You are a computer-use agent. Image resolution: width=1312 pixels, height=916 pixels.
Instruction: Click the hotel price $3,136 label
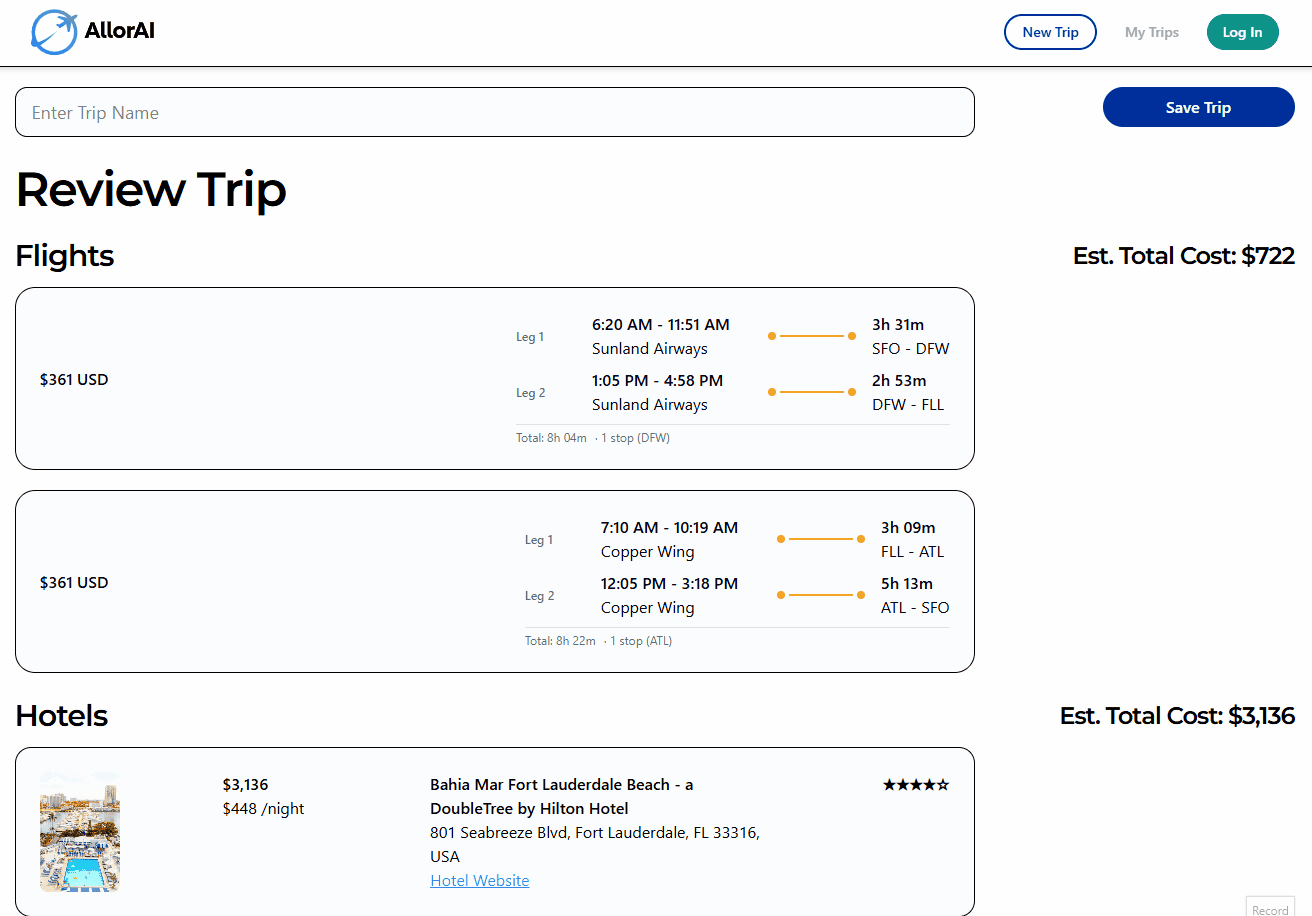[246, 785]
